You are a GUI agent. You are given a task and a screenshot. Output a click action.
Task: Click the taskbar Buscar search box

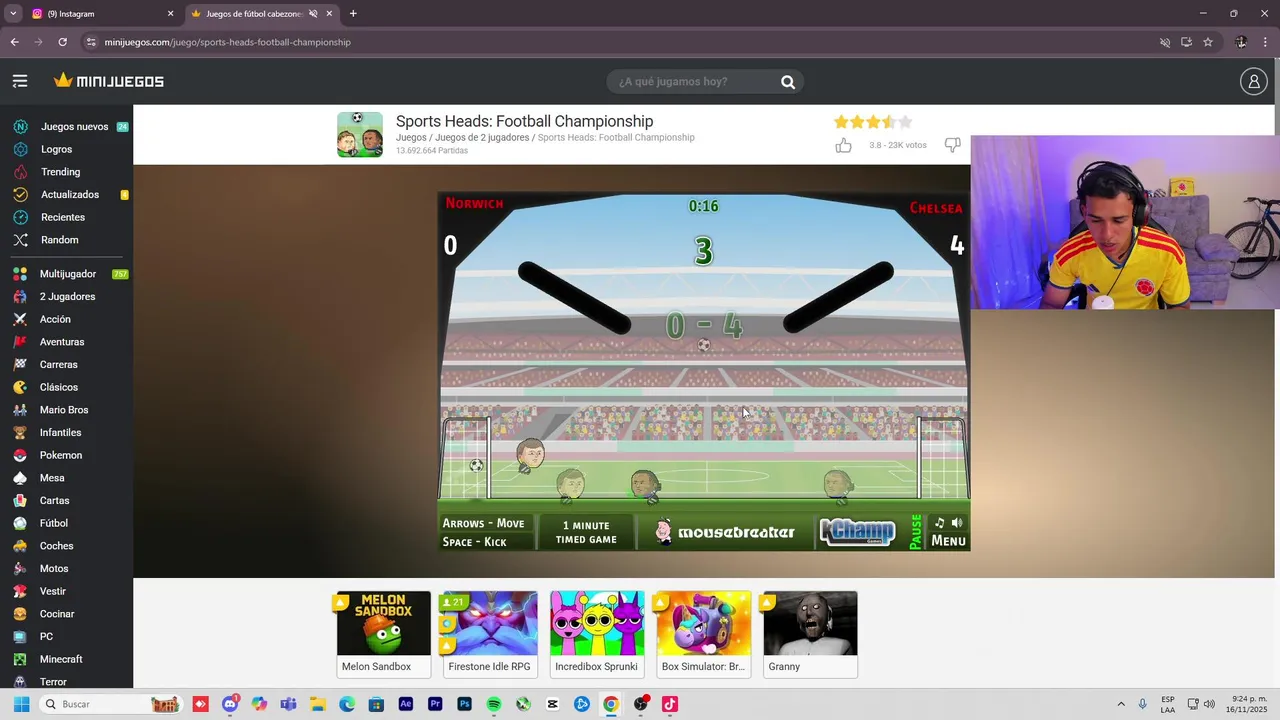click(x=110, y=704)
